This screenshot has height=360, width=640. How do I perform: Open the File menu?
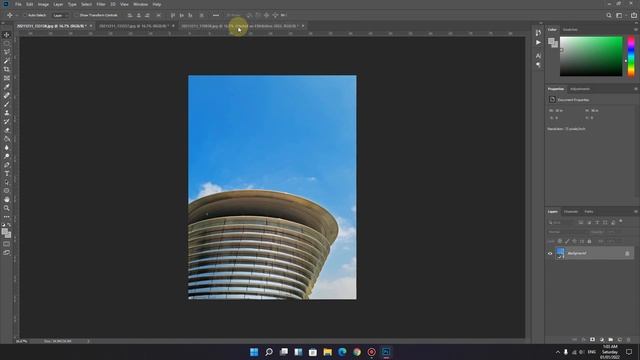point(18,4)
